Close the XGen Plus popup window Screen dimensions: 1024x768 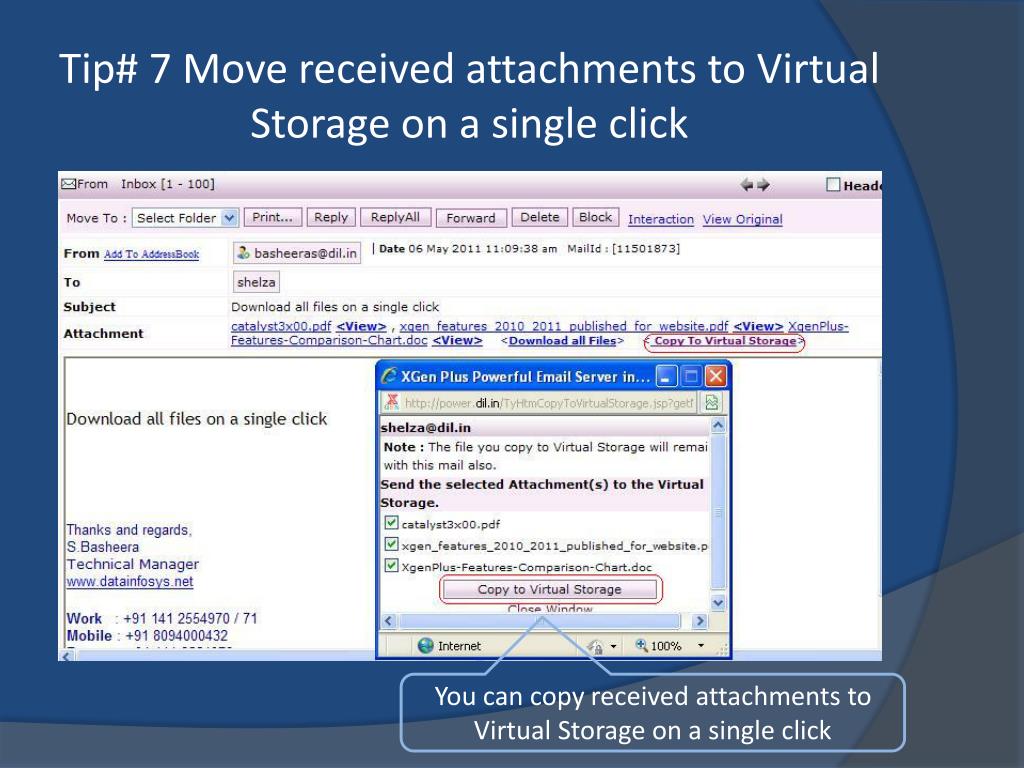716,376
